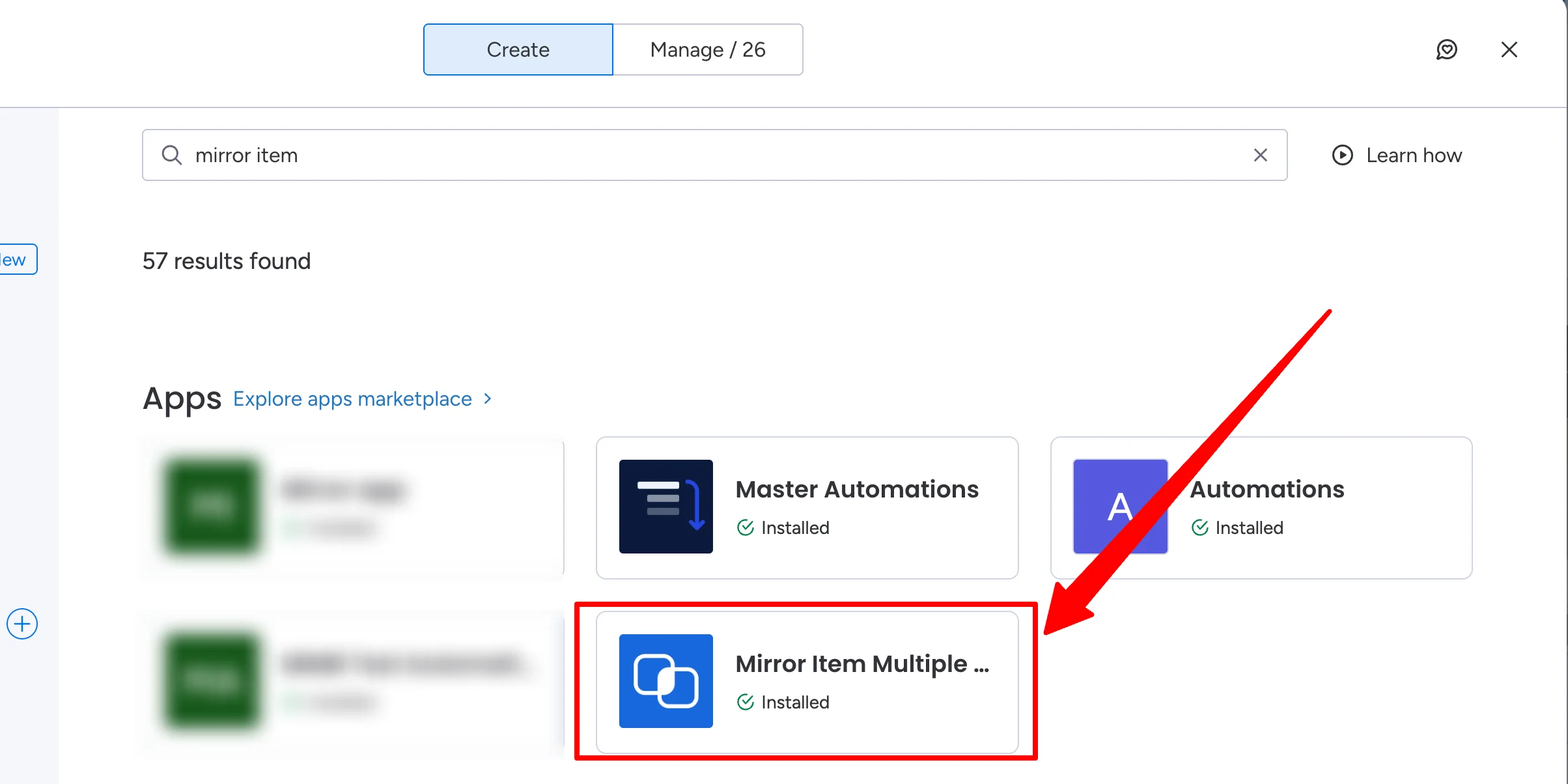Click the chevron after Explore apps marketplace
The width and height of the screenshot is (1568, 784).
488,399
